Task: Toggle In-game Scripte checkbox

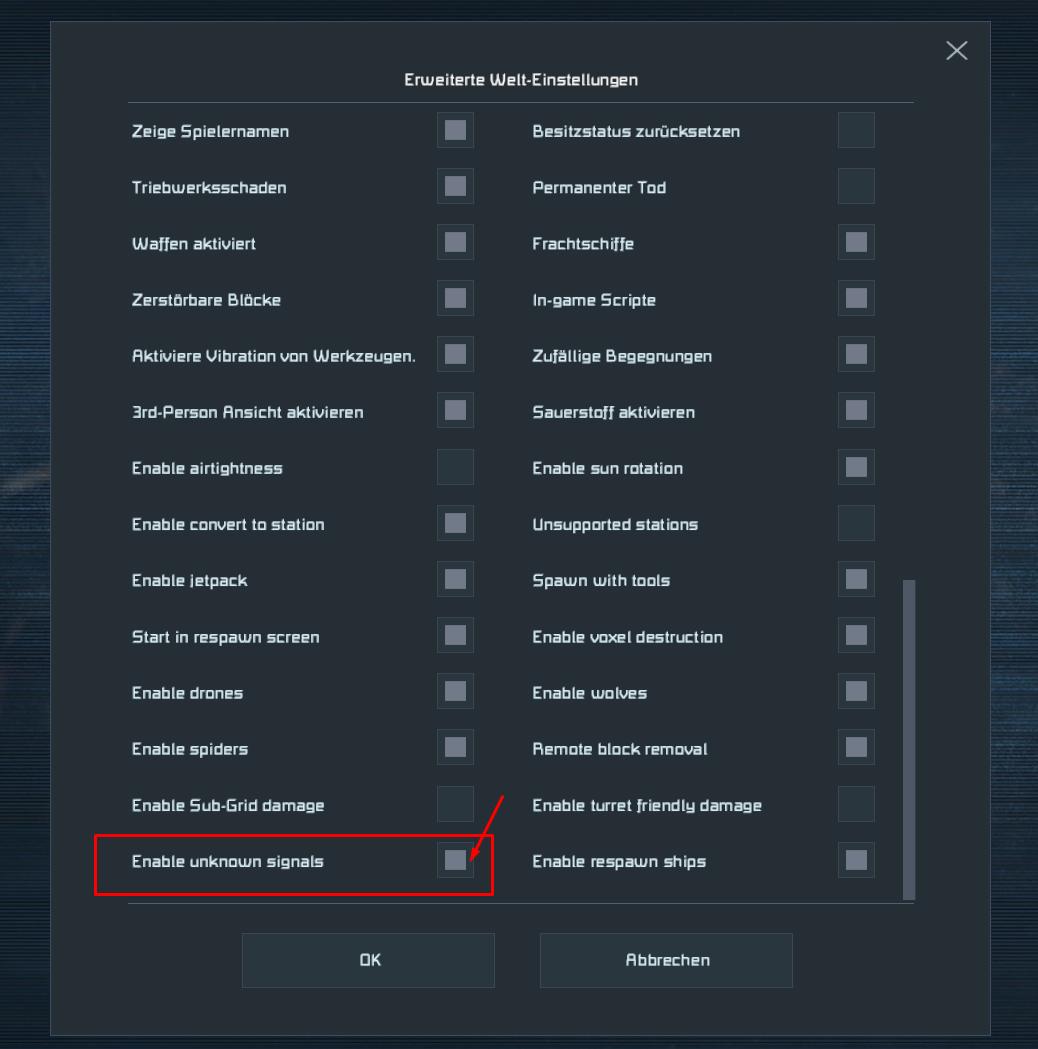Action: point(856,299)
